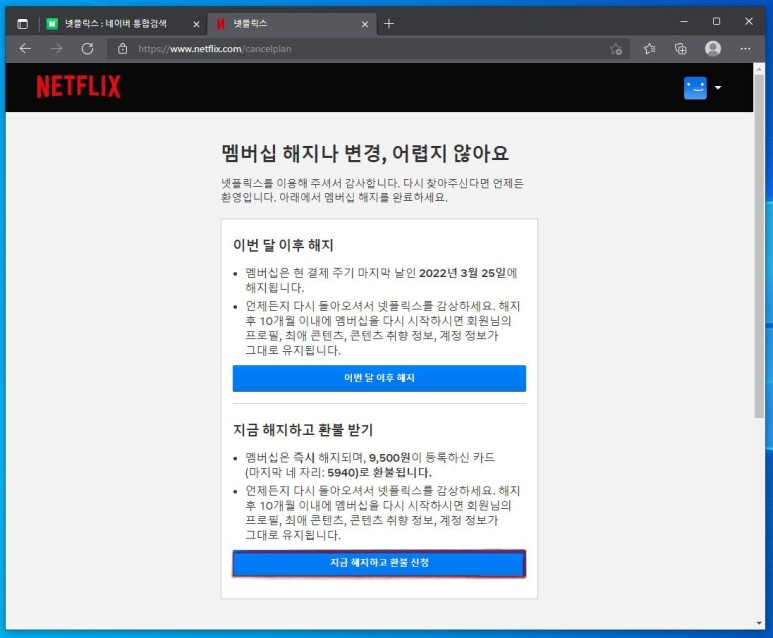Screen dimensions: 773x638
Task: Expand the profile menu dropdown arrow
Action: [718, 88]
